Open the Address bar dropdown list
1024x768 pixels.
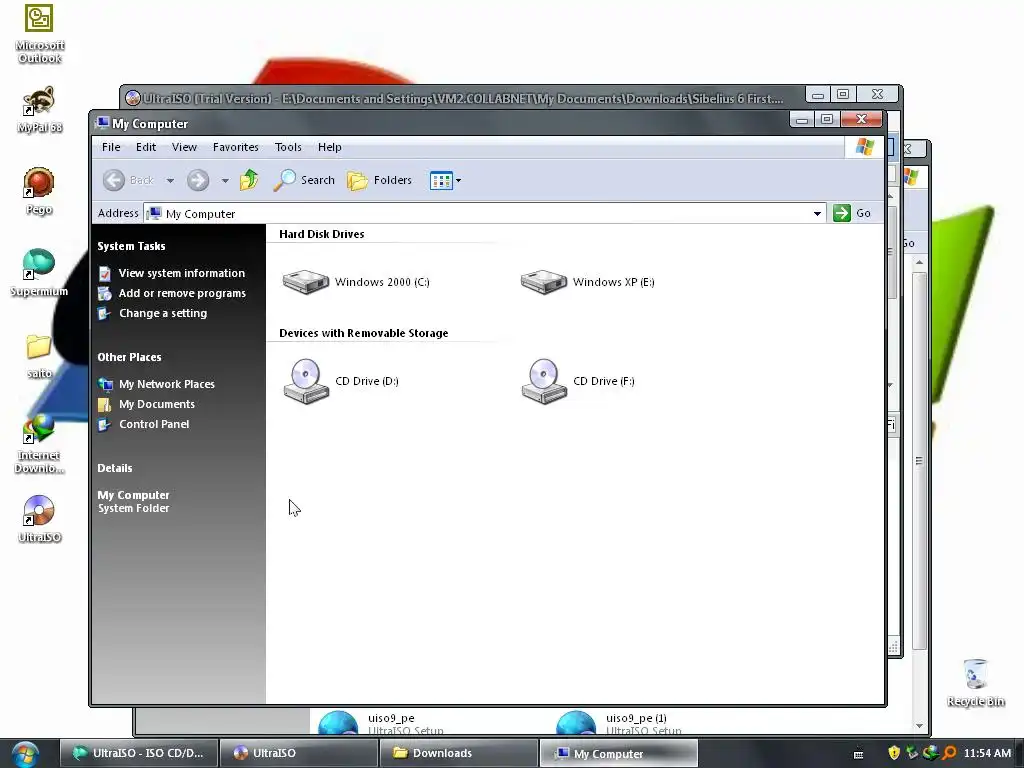pyautogui.click(x=817, y=214)
